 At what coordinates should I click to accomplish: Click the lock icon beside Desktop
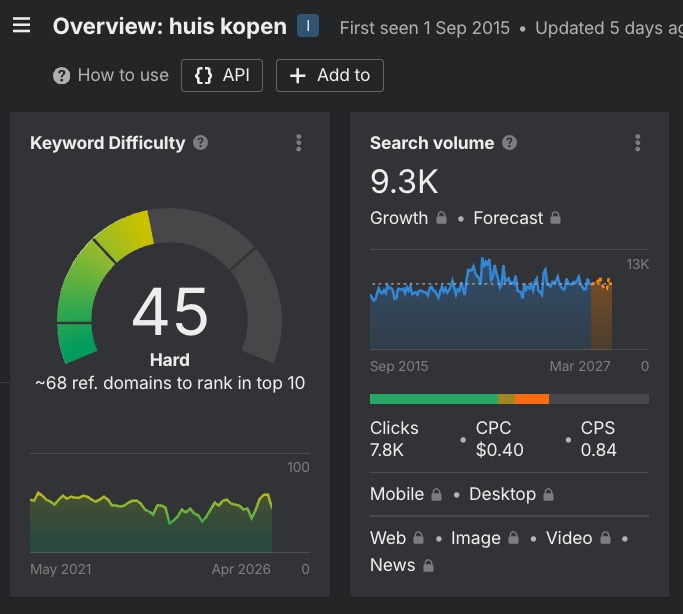[x=548, y=494]
